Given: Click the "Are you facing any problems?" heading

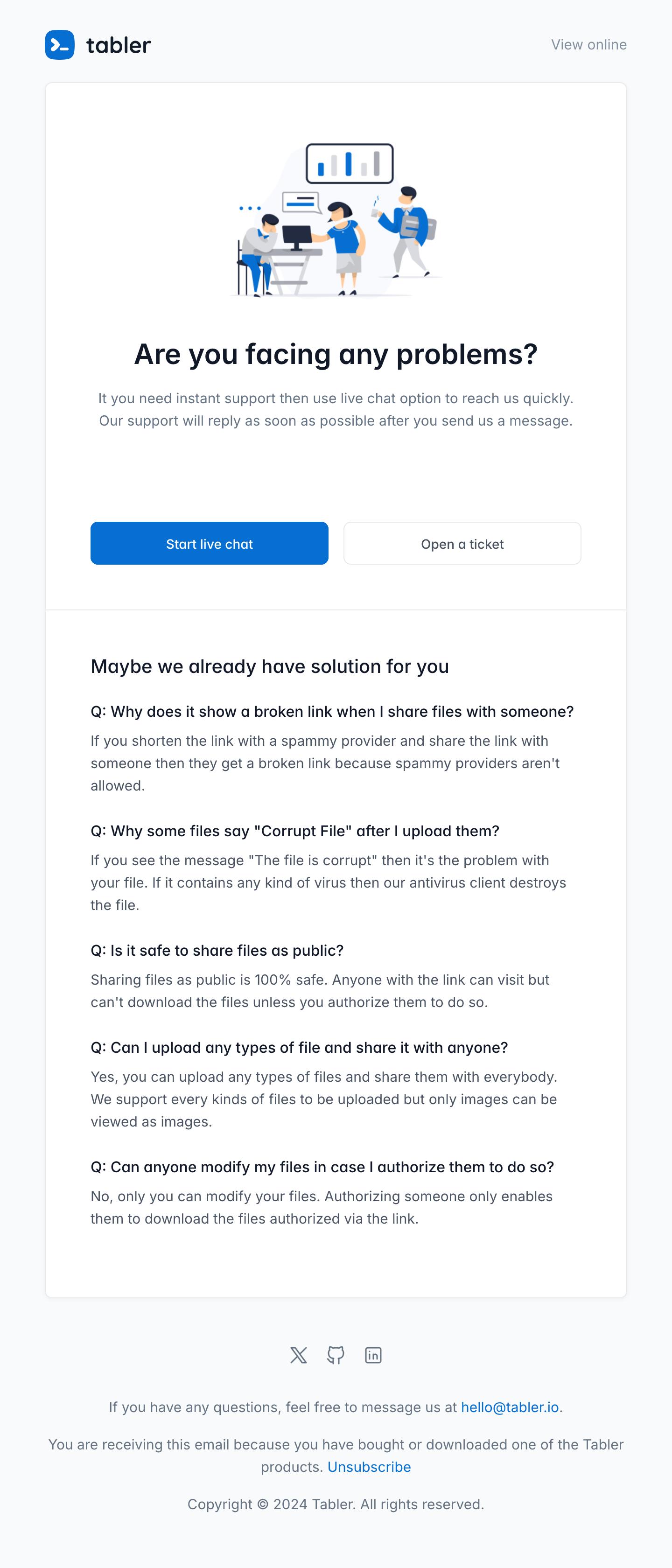Looking at the screenshot, I should (336, 354).
